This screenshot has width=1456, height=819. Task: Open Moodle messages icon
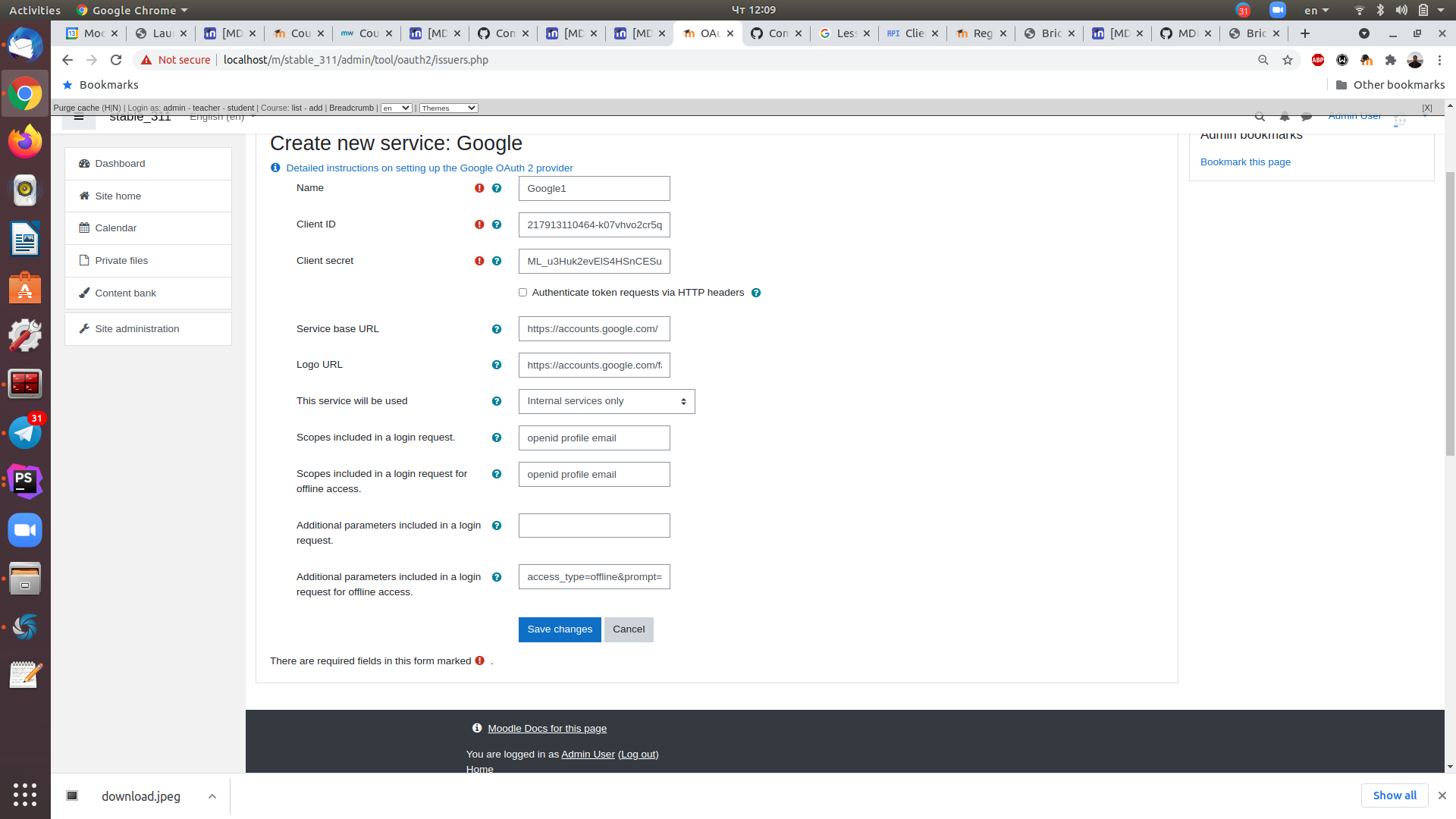click(x=1307, y=117)
